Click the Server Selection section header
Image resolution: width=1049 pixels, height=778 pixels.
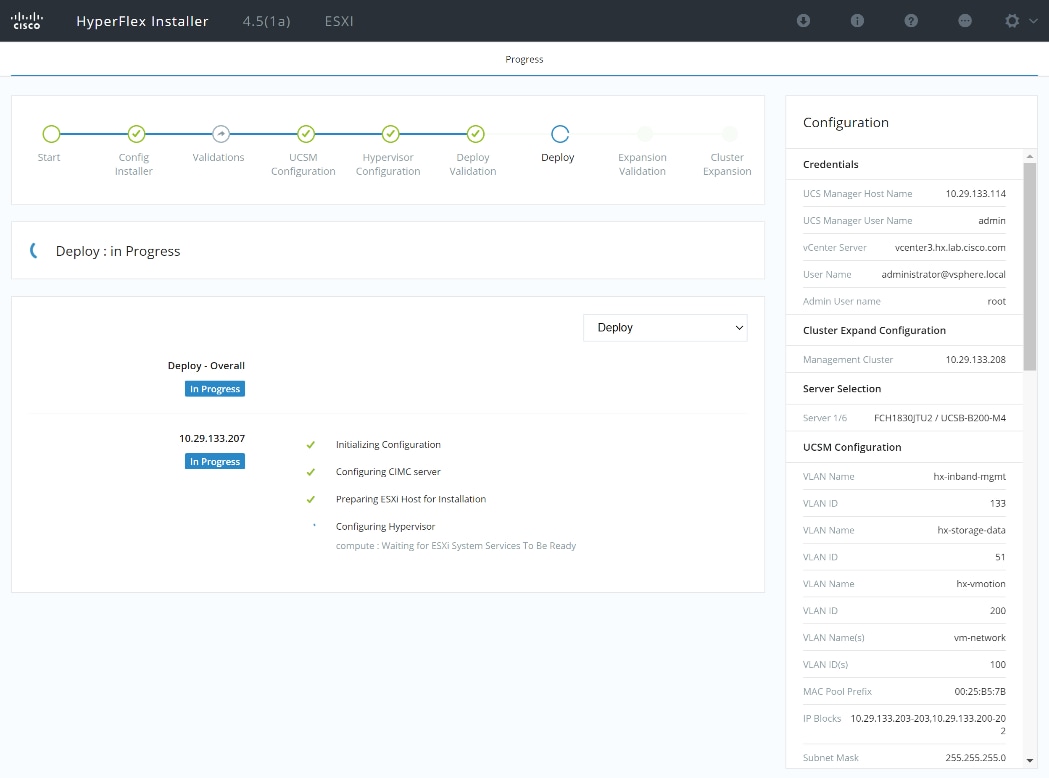(x=842, y=389)
